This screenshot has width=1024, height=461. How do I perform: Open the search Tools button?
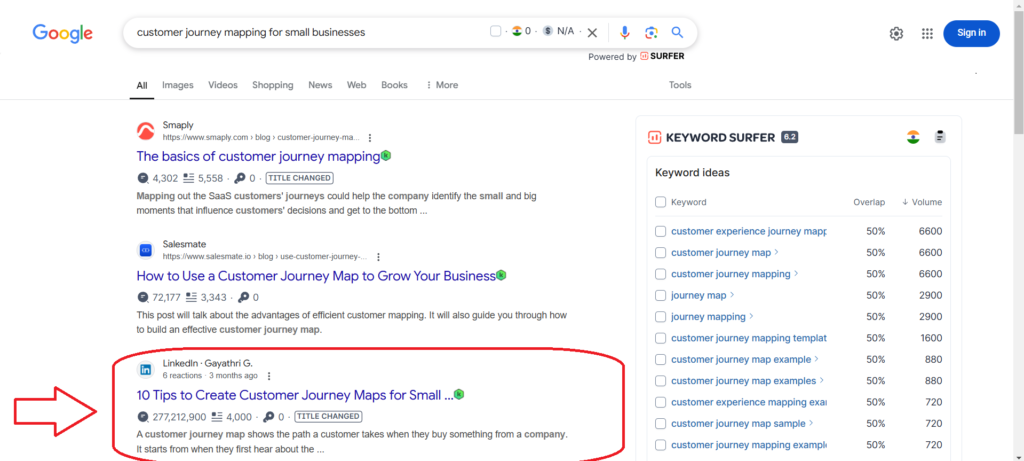680,85
